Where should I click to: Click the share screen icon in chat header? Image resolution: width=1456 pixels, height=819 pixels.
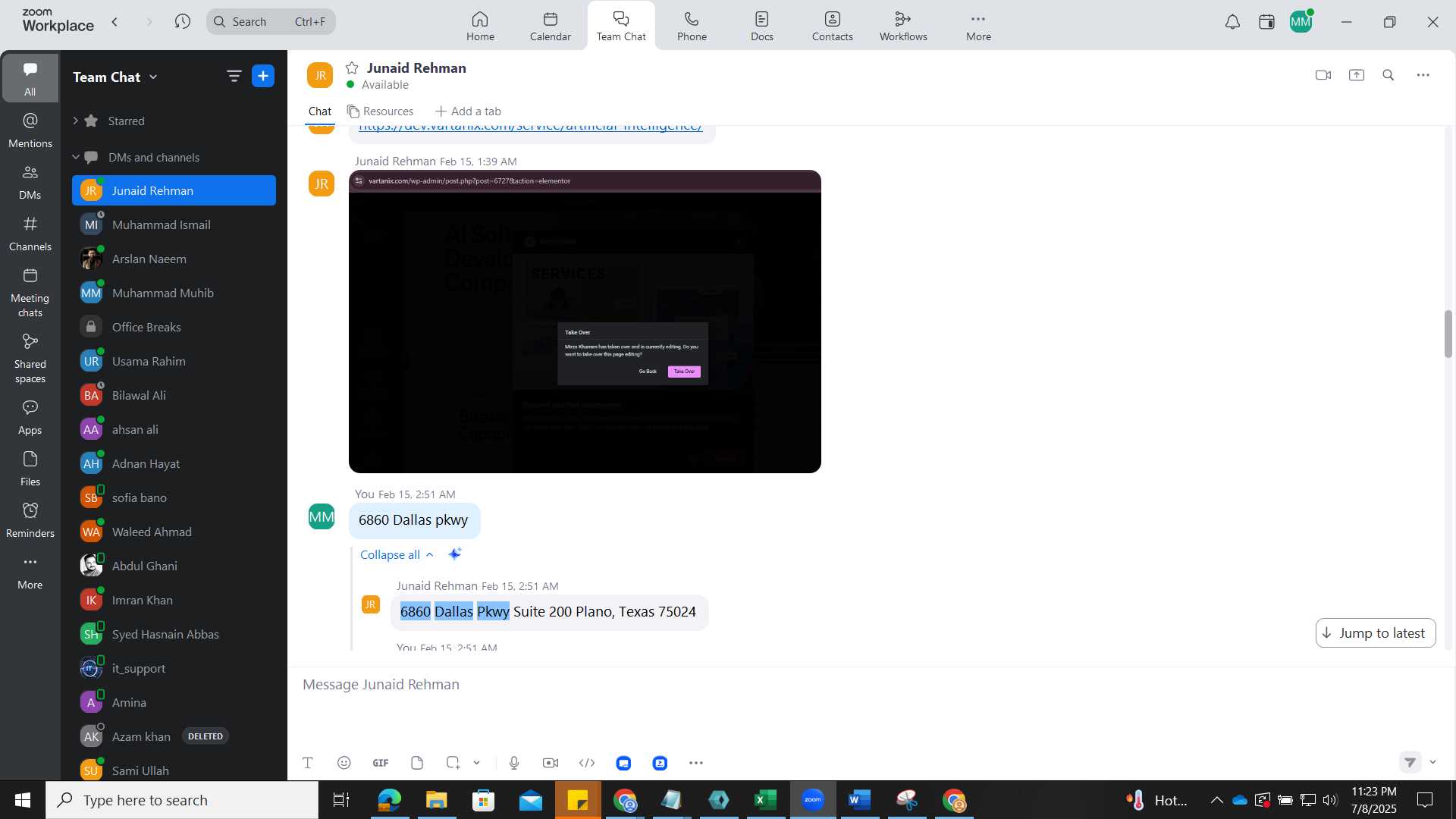click(1357, 75)
